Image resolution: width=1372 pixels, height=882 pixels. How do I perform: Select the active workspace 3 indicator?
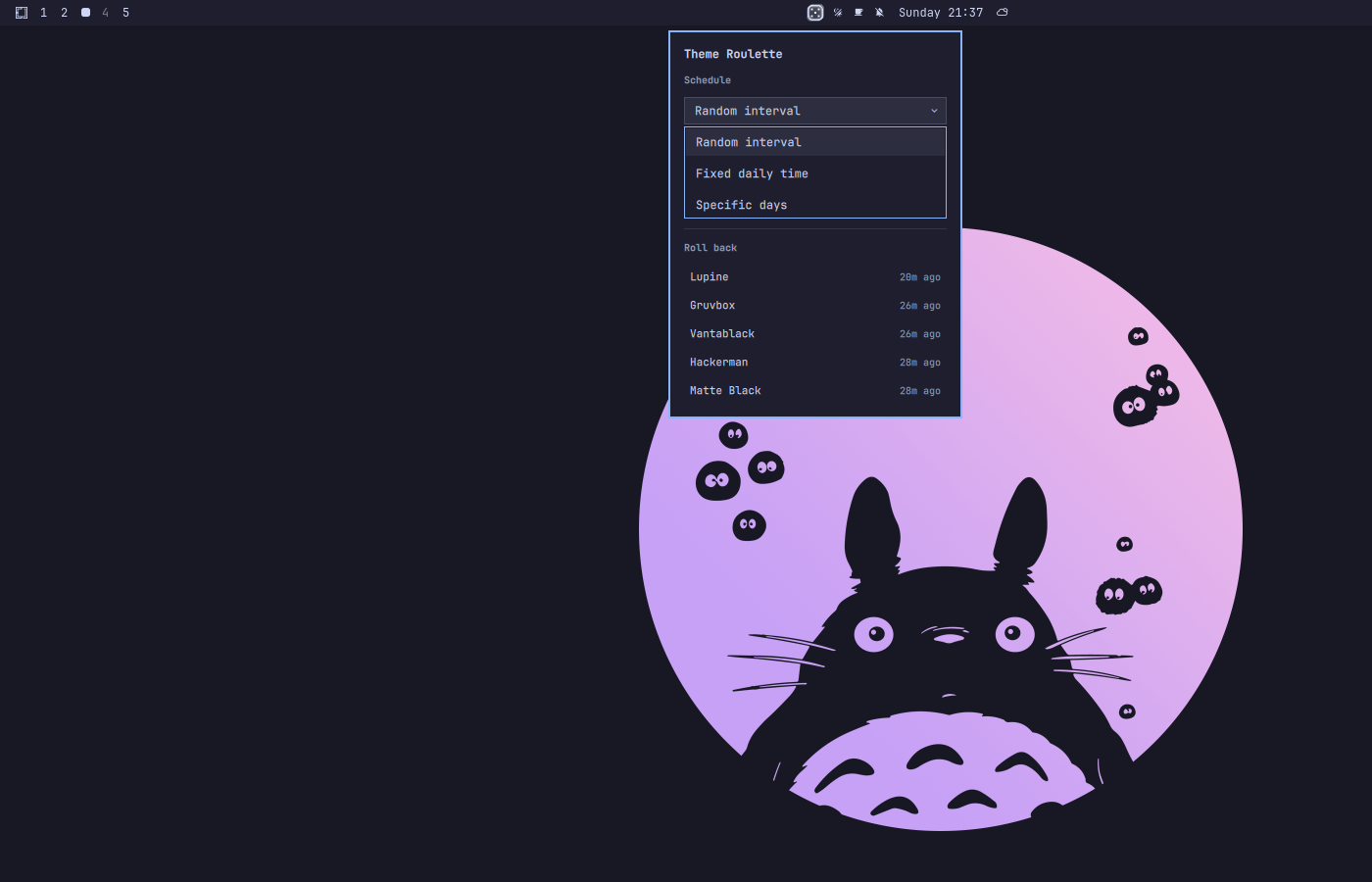(85, 13)
